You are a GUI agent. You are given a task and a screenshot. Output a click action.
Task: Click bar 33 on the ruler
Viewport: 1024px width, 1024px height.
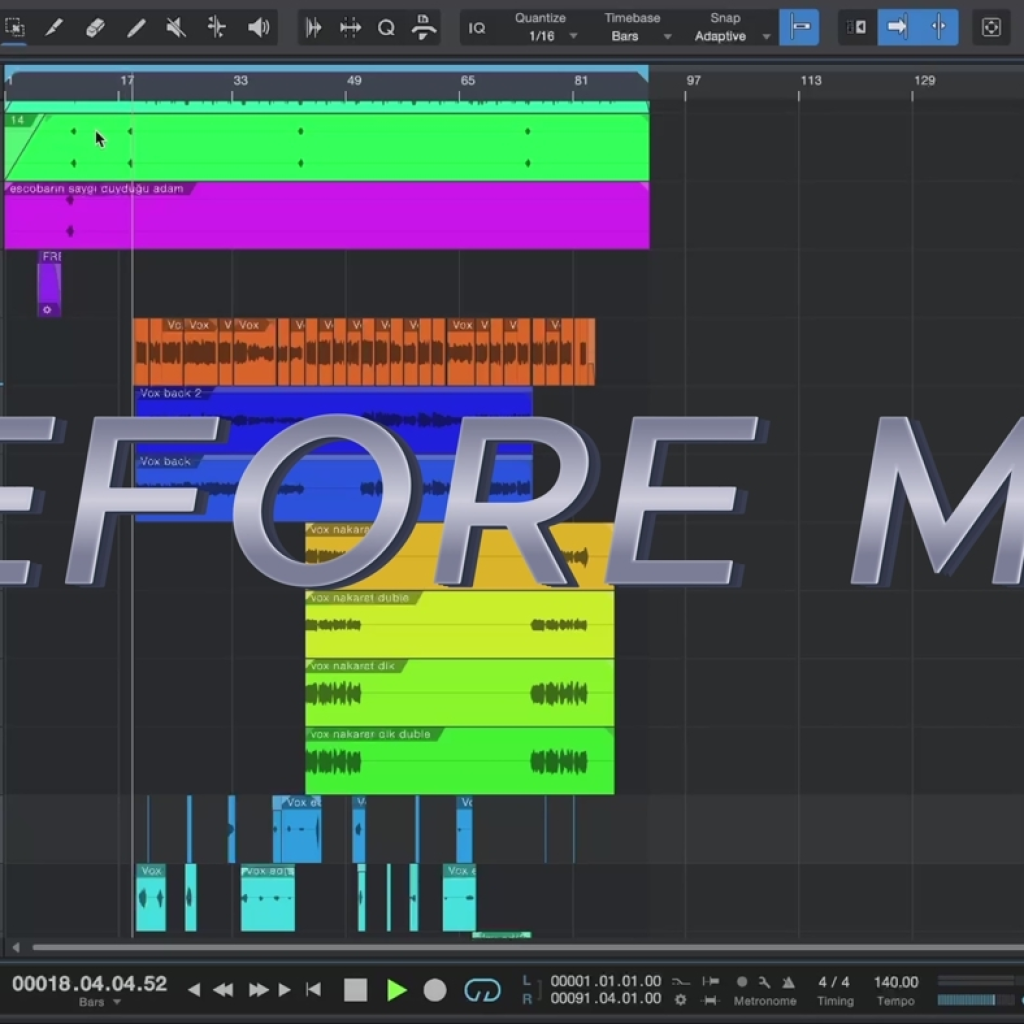coord(240,80)
